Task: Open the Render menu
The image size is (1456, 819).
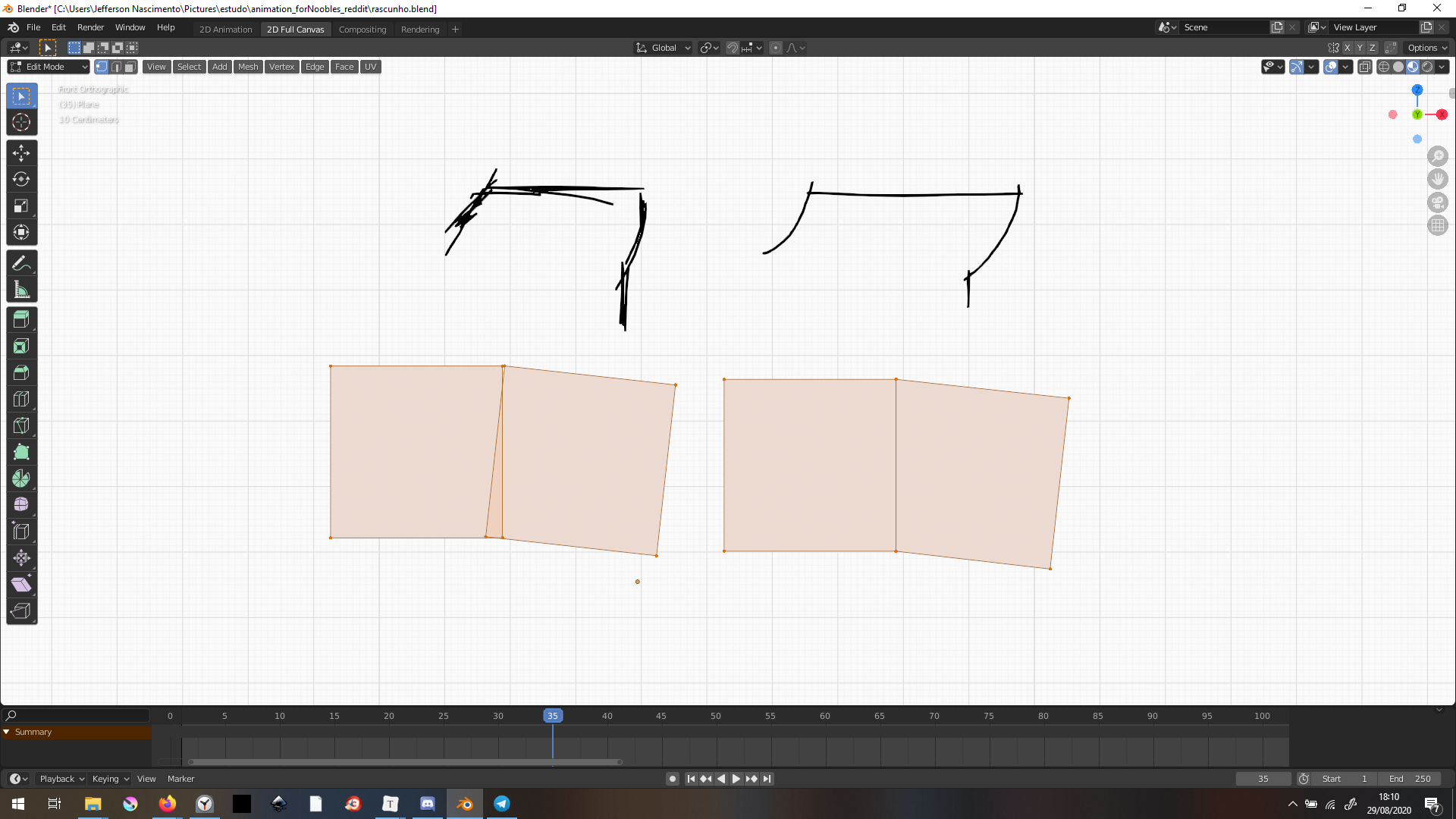Action: [90, 27]
